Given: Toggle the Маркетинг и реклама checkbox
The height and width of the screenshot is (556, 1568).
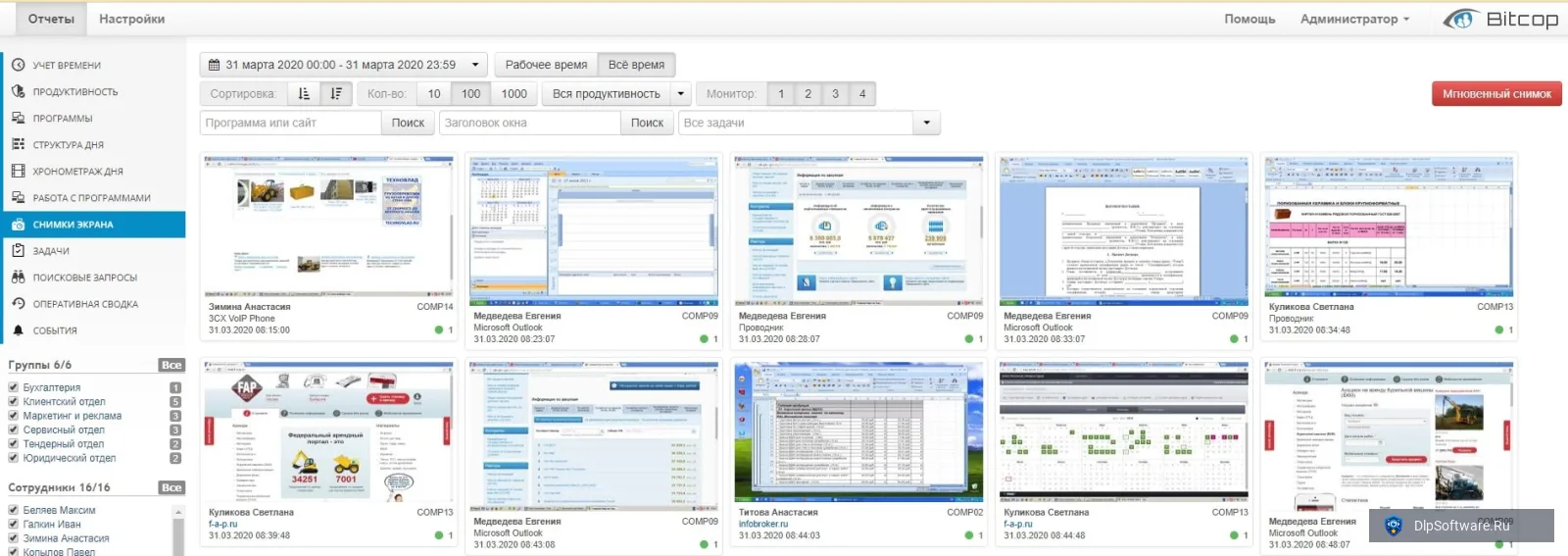Looking at the screenshot, I should pos(14,416).
